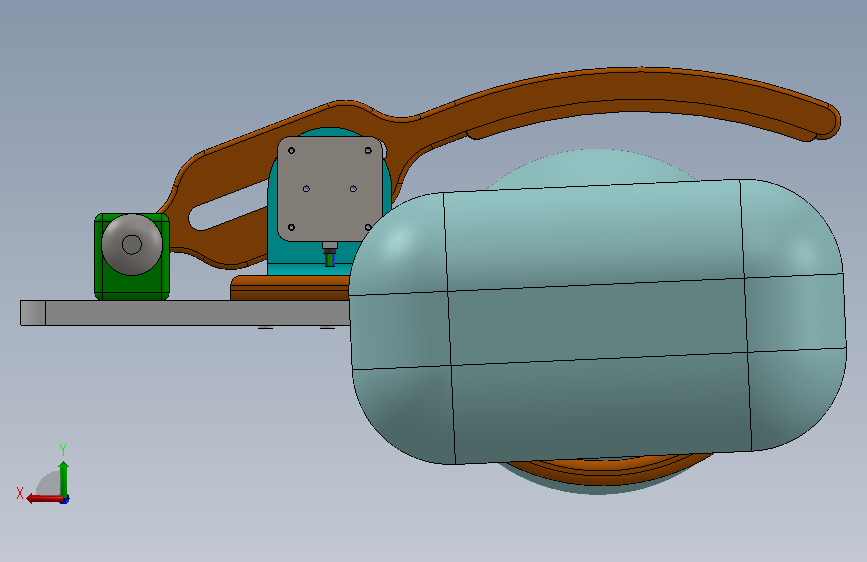Select the gray square mounting plate with holes

pyautogui.click(x=330, y=189)
